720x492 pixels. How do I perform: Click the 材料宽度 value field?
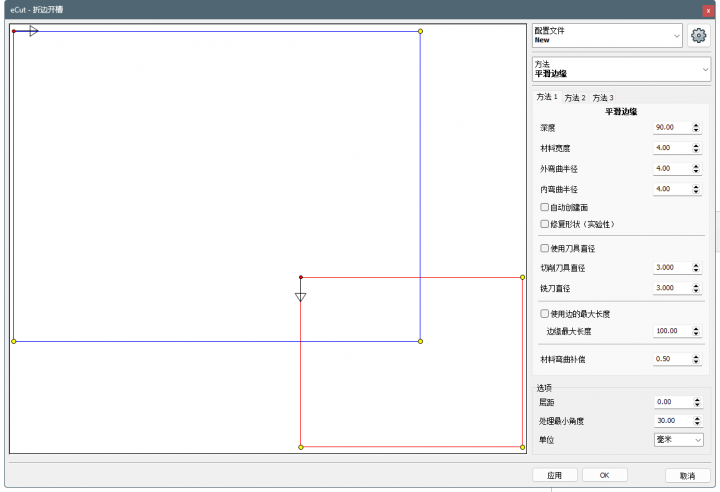672,148
